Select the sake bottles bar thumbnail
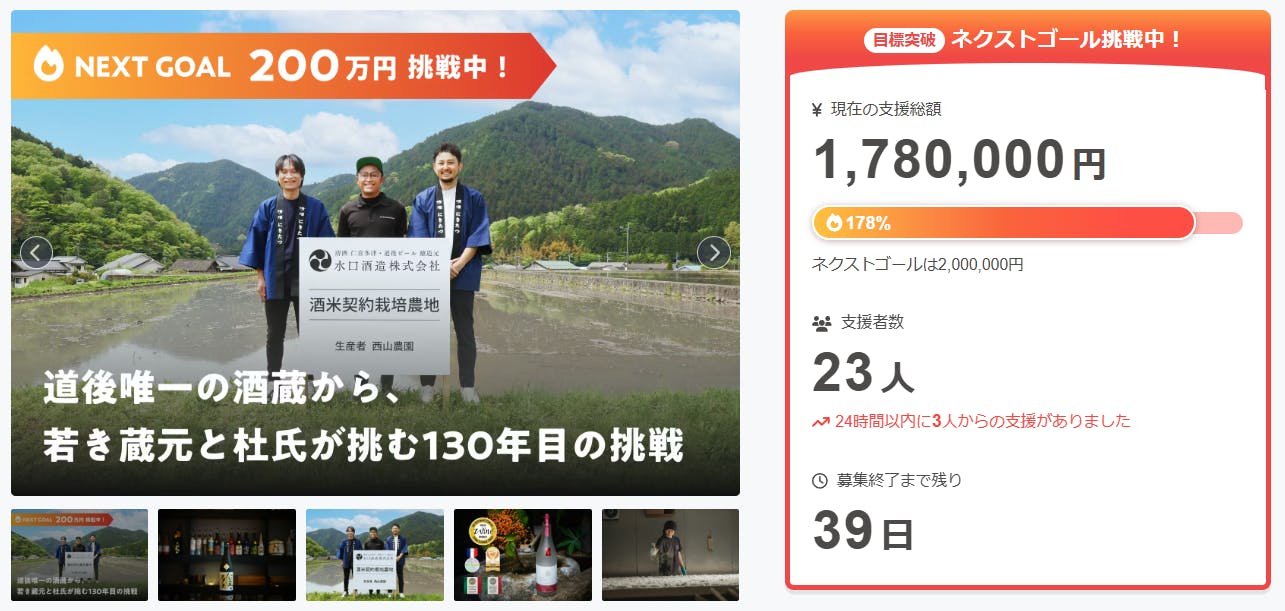Screen dimensions: 1285x611 click(227, 555)
